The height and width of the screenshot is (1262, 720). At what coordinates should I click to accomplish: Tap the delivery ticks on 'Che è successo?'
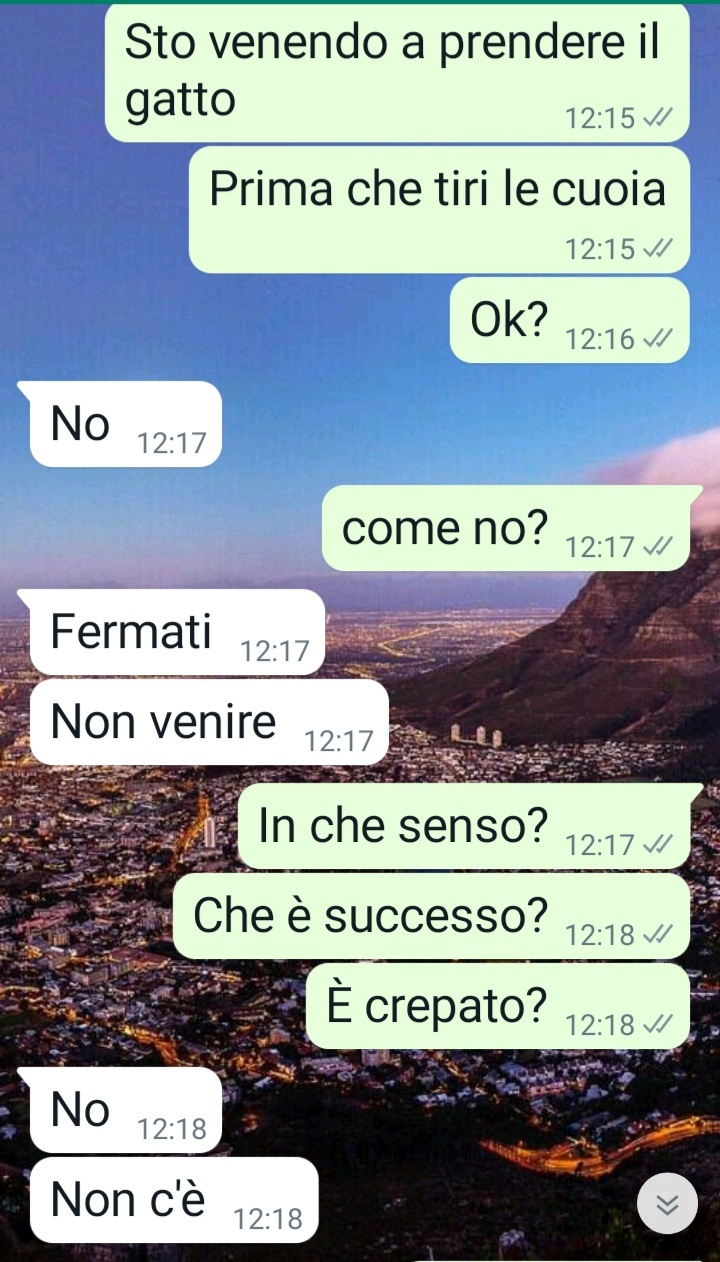(656, 935)
